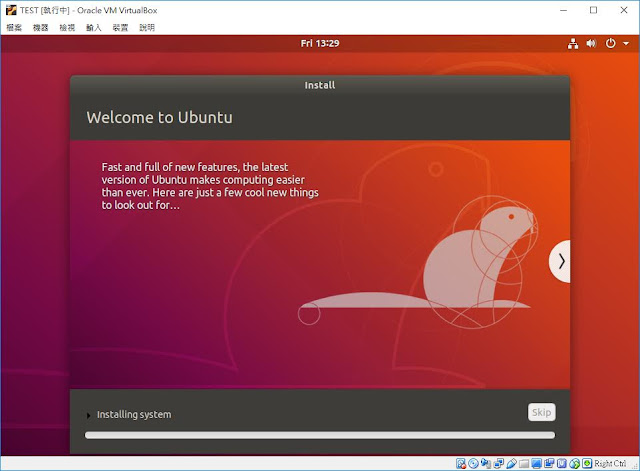Minimize the VirtualBox window
This screenshot has width=640, height=471.
coord(564,10)
